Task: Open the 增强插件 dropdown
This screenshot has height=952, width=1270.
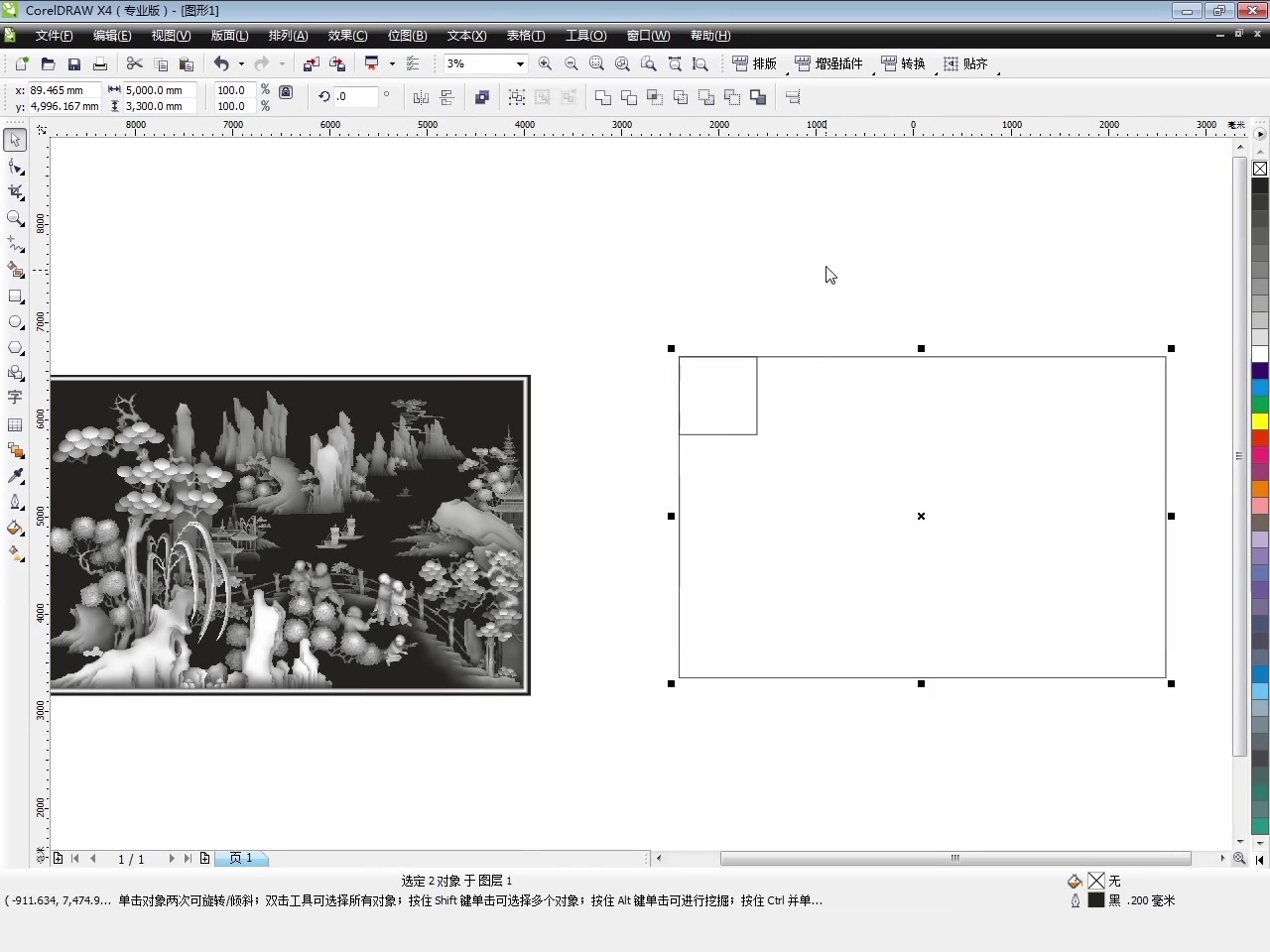Action: click(829, 63)
